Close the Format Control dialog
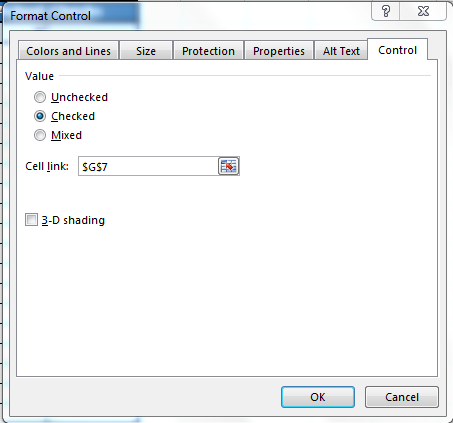 click(423, 12)
